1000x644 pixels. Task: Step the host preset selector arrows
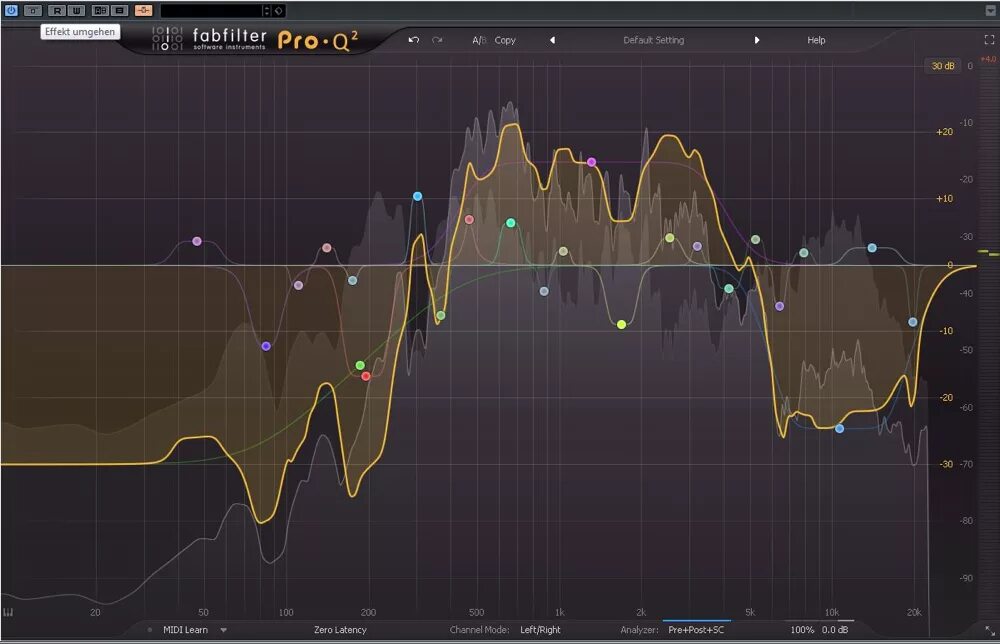click(267, 11)
